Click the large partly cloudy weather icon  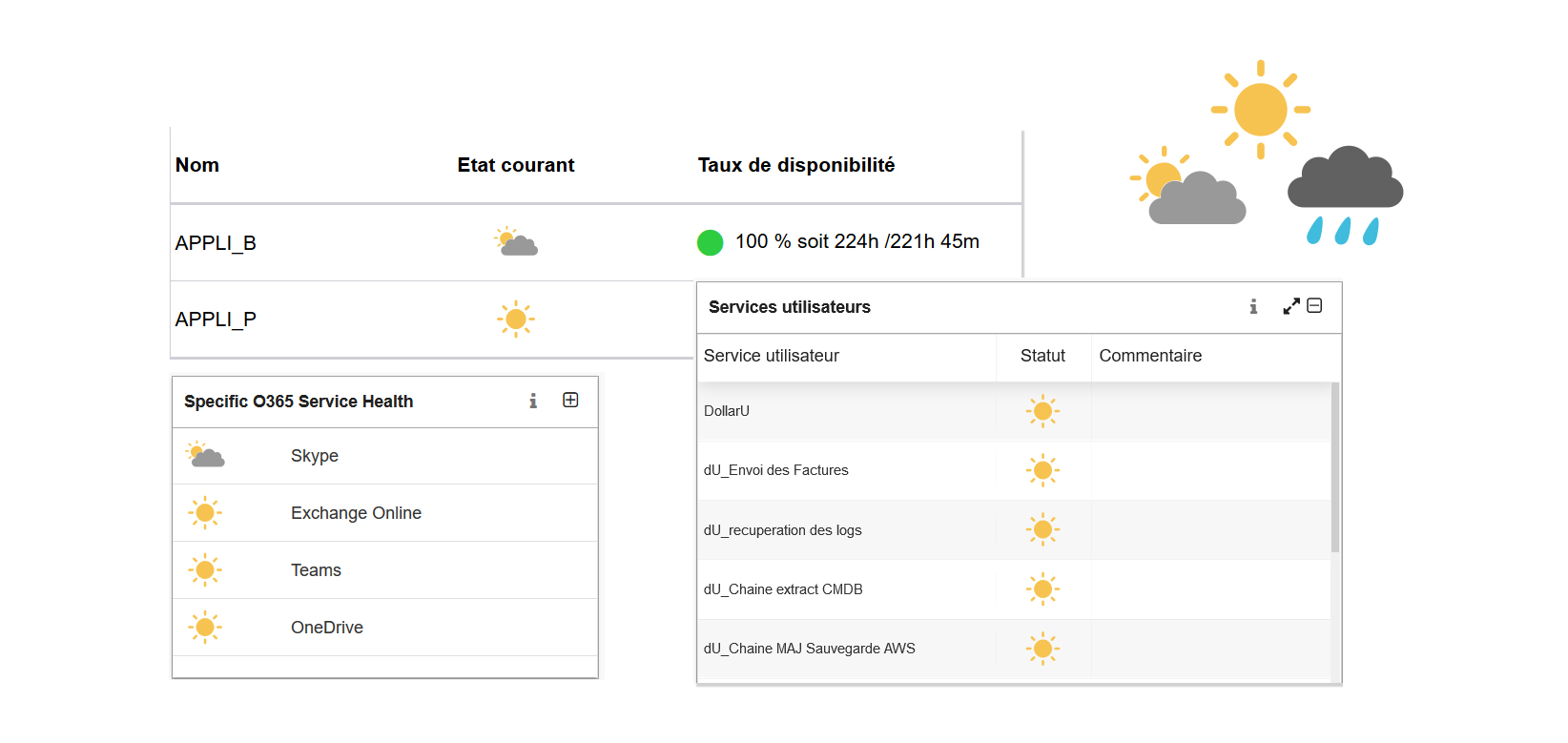(x=1187, y=185)
